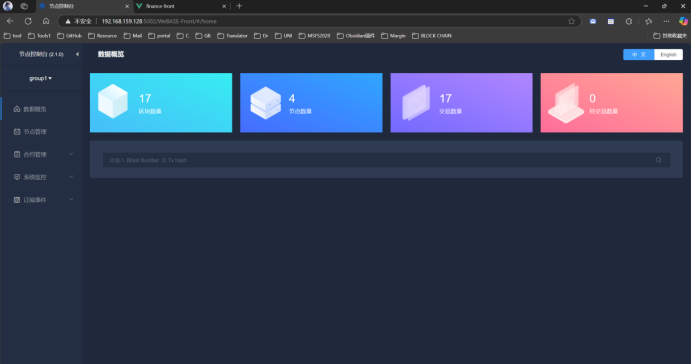The image size is (691, 364).
Task: Click the search magnifier icon in block search
Action: pos(658,160)
